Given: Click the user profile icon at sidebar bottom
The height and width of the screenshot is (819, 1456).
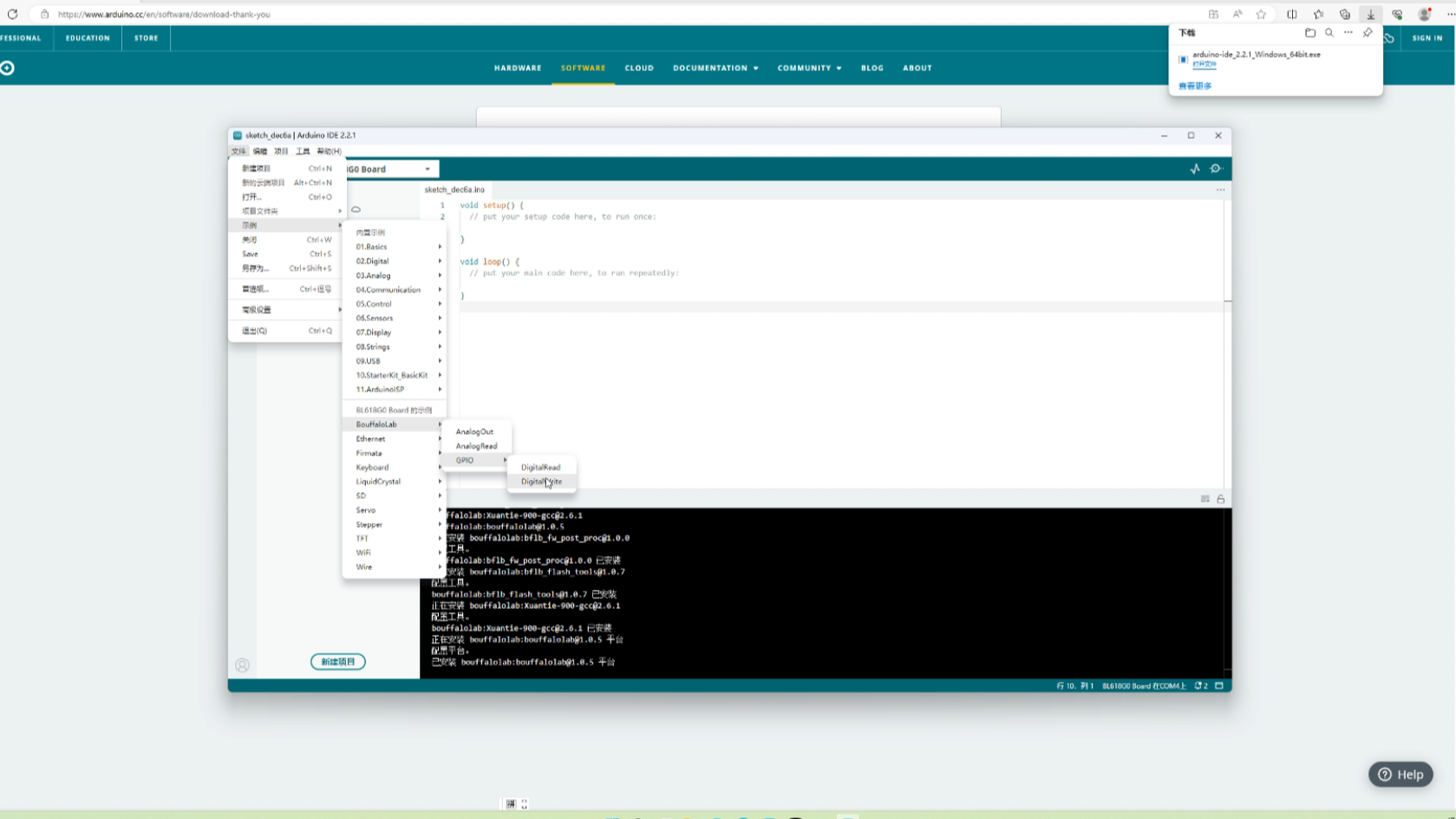Looking at the screenshot, I should pyautogui.click(x=242, y=665).
